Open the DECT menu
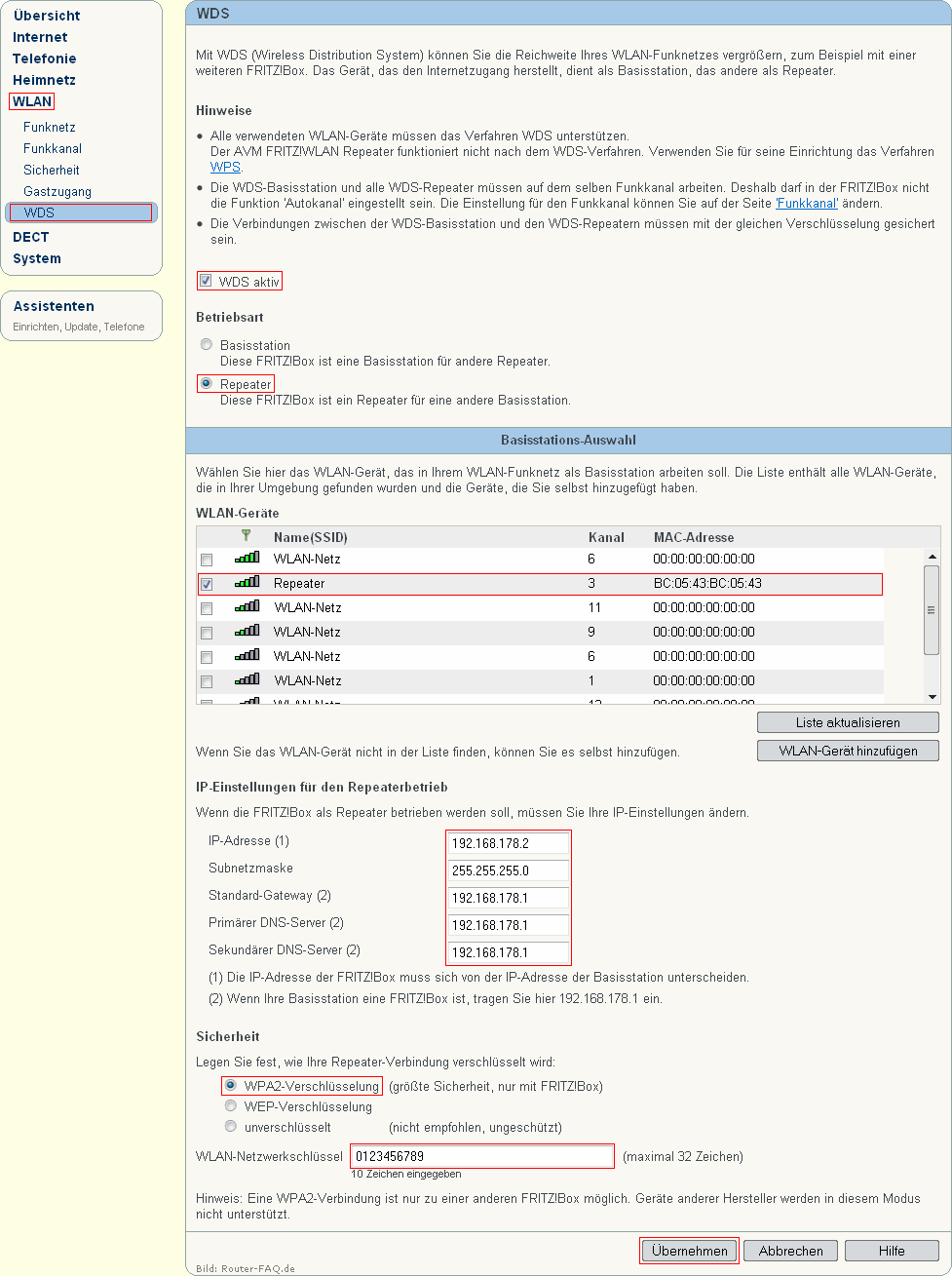The height and width of the screenshot is (1276, 952). coord(30,237)
